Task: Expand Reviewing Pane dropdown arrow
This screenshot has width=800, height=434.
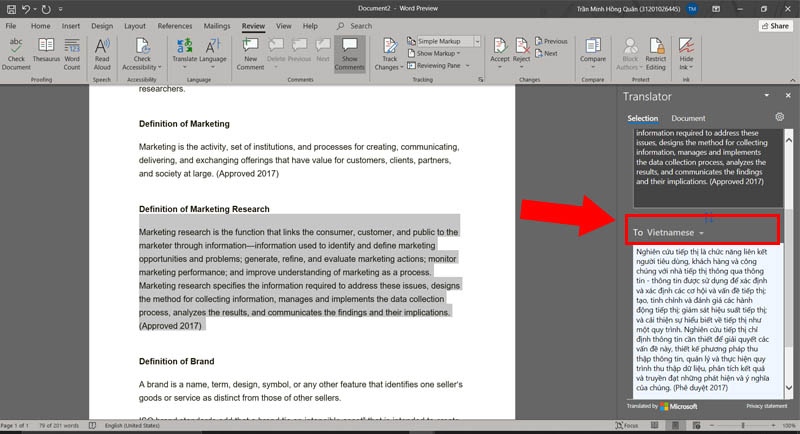Action: pyautogui.click(x=467, y=66)
